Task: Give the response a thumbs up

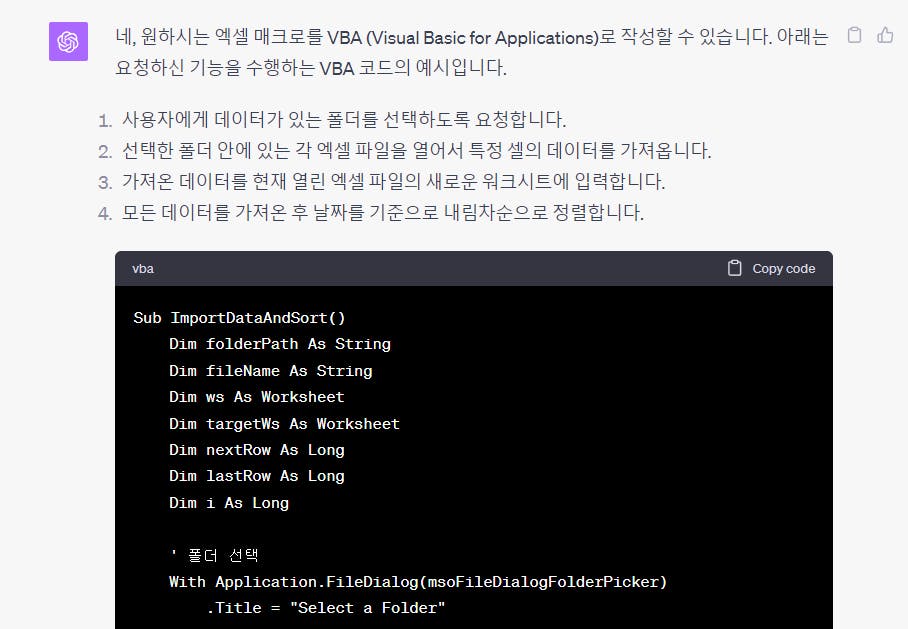Action: tap(885, 35)
